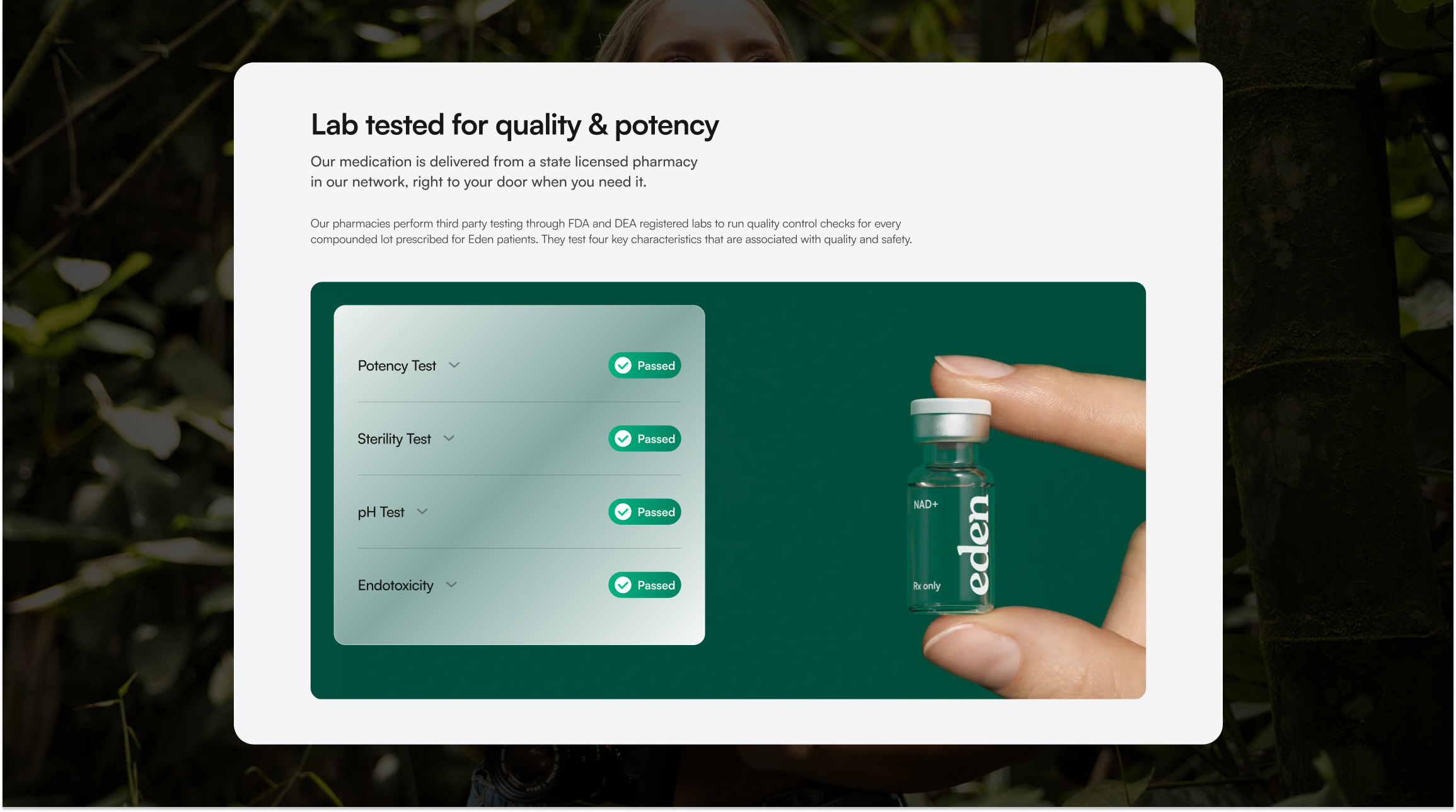The height and width of the screenshot is (812, 1456).
Task: Expand the Sterility Test details
Action: (x=449, y=438)
